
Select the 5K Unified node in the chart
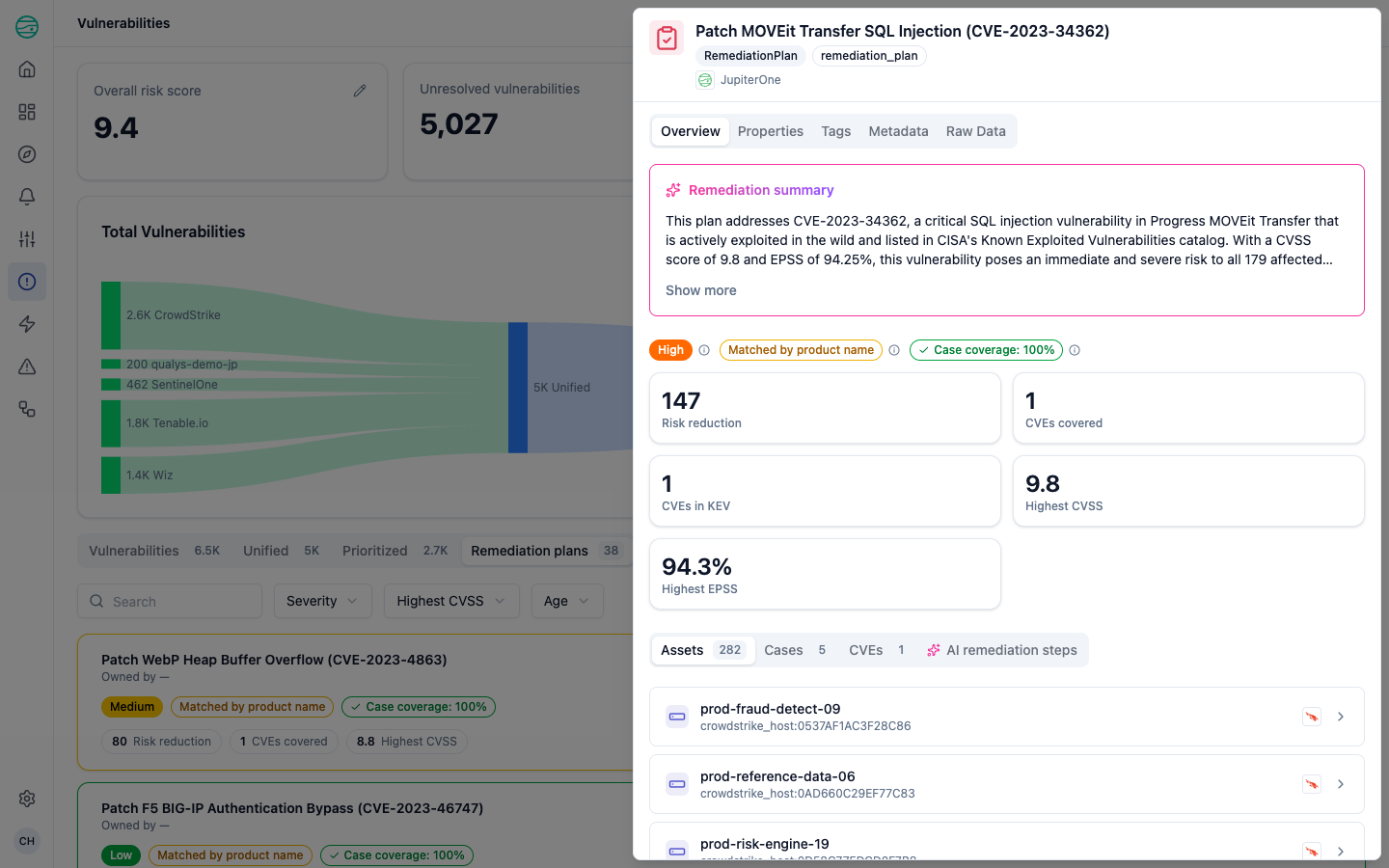pyautogui.click(x=518, y=388)
